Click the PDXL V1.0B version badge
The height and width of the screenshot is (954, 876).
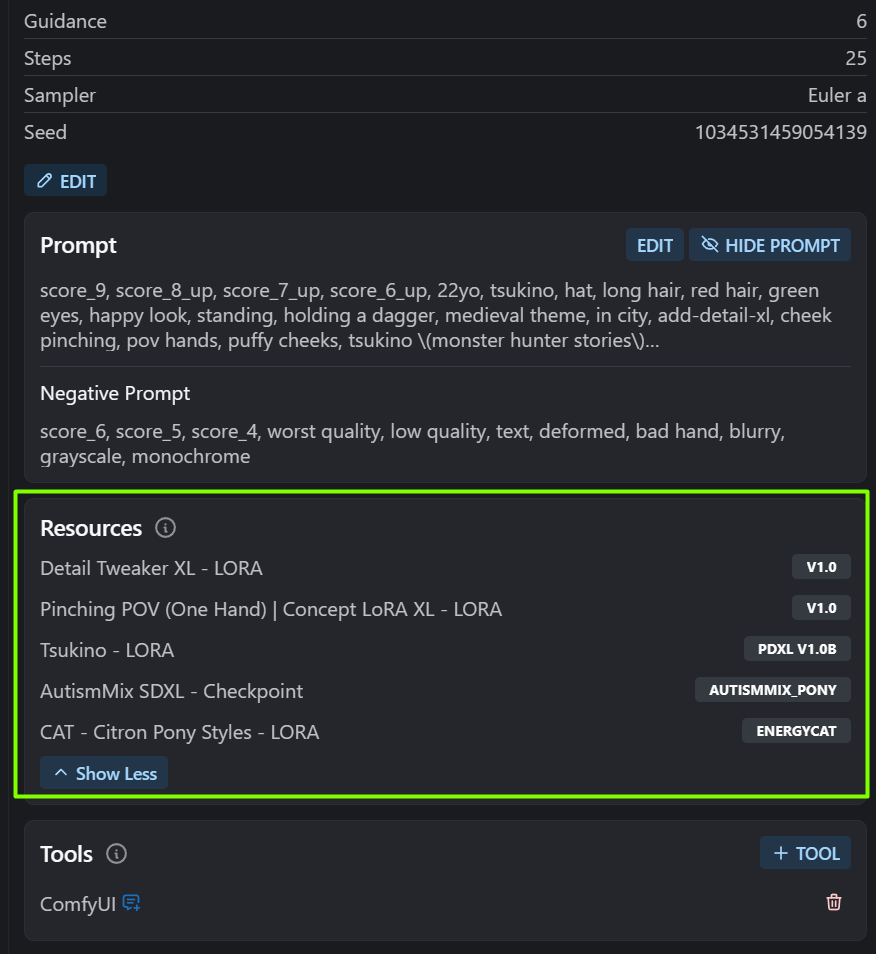[797, 649]
